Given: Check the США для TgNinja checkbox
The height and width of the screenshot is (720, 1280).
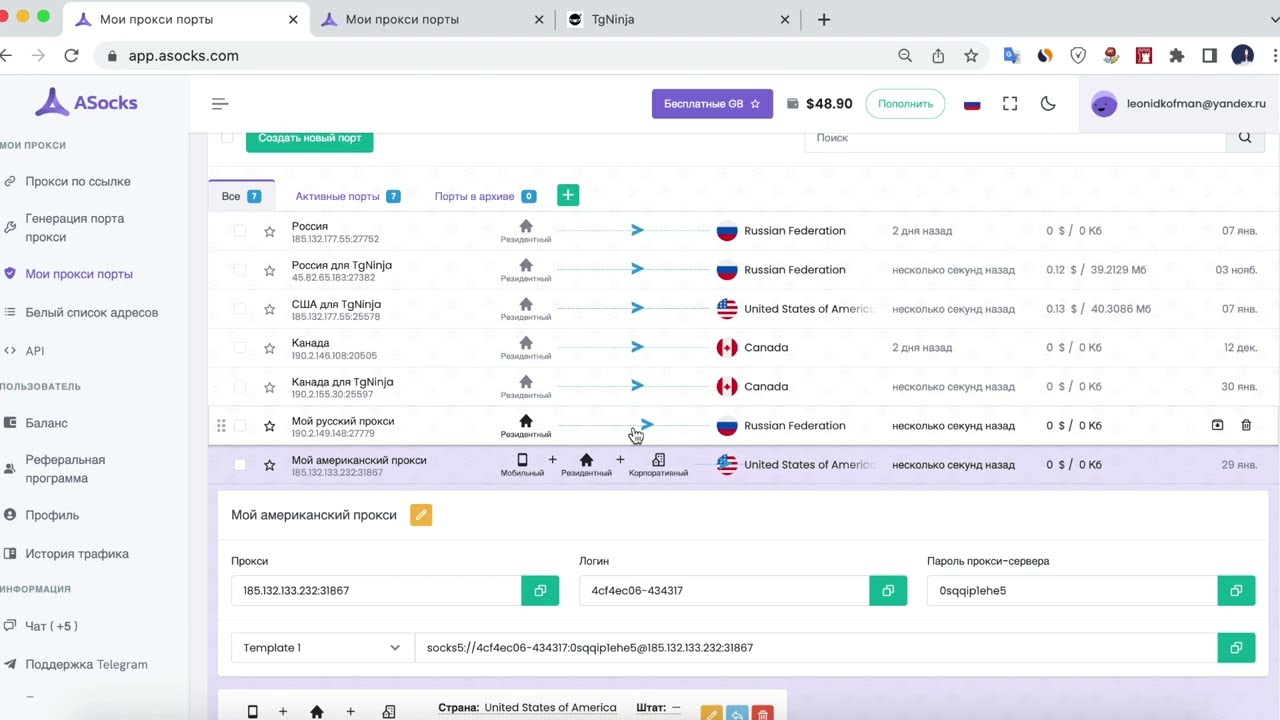Looking at the screenshot, I should 239,309.
